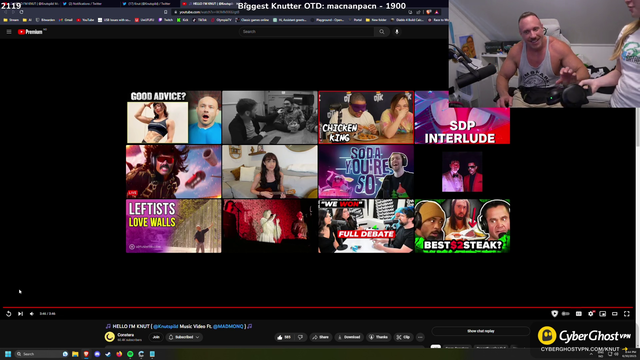Click the Show chat replay button

[481, 331]
